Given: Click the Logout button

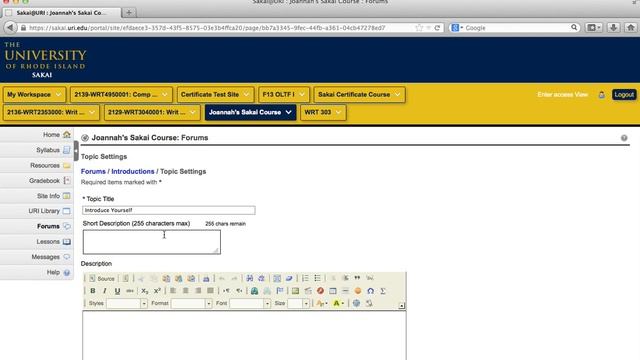Looking at the screenshot, I should click(x=624, y=95).
